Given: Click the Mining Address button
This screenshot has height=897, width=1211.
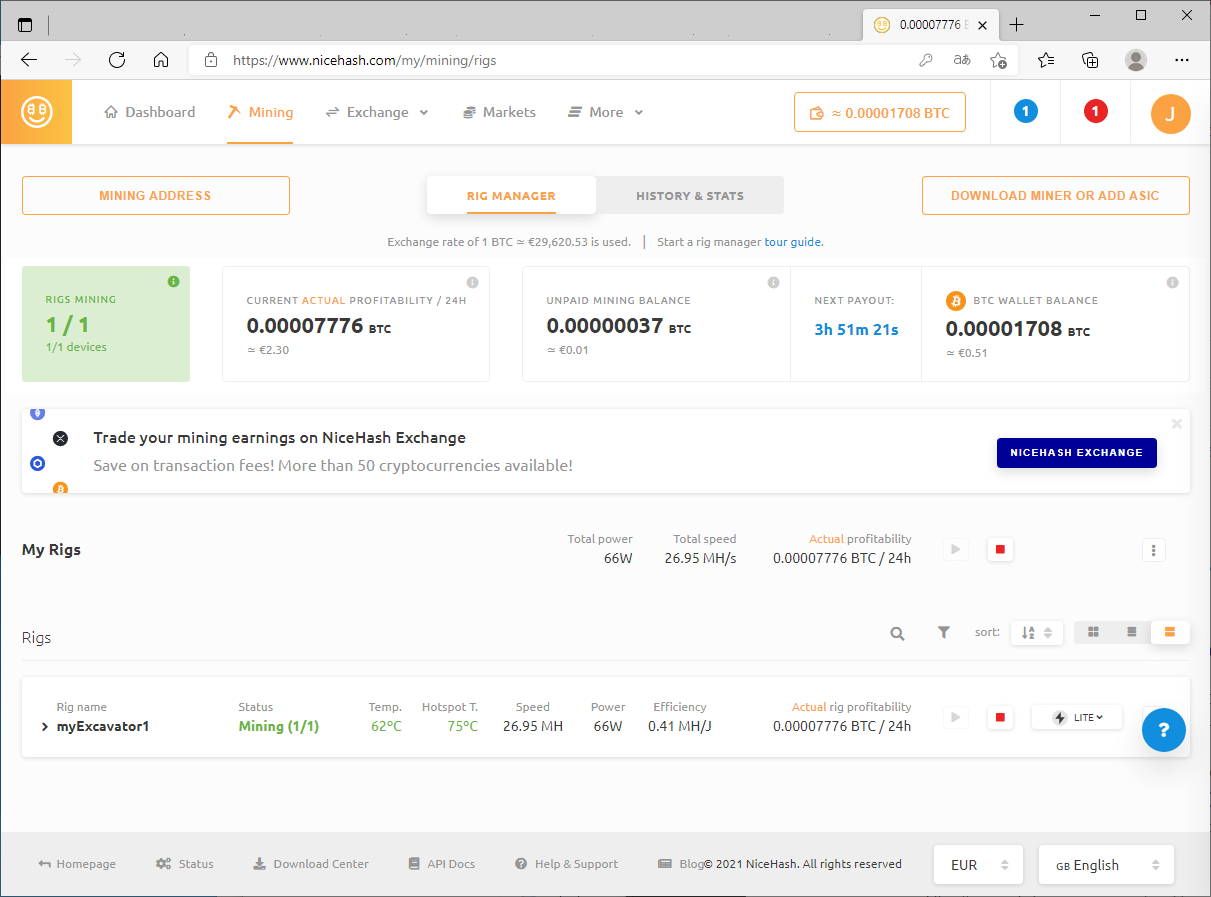Looking at the screenshot, I should pos(156,196).
